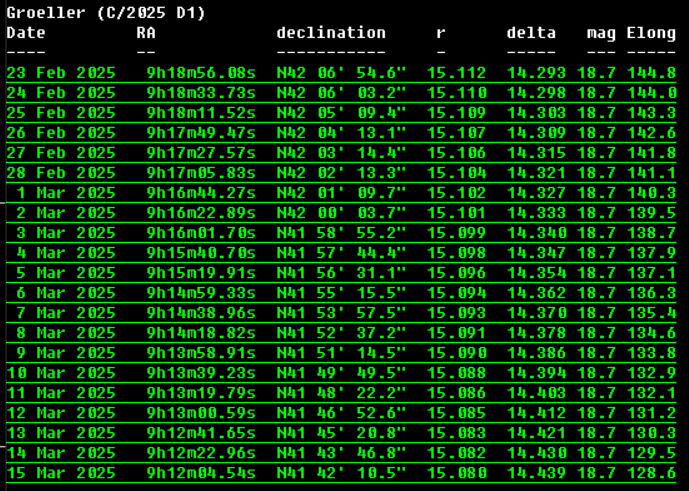Click the 23 Feb 2025 date entry
The width and height of the screenshot is (689, 491).
pyautogui.click(x=61, y=73)
